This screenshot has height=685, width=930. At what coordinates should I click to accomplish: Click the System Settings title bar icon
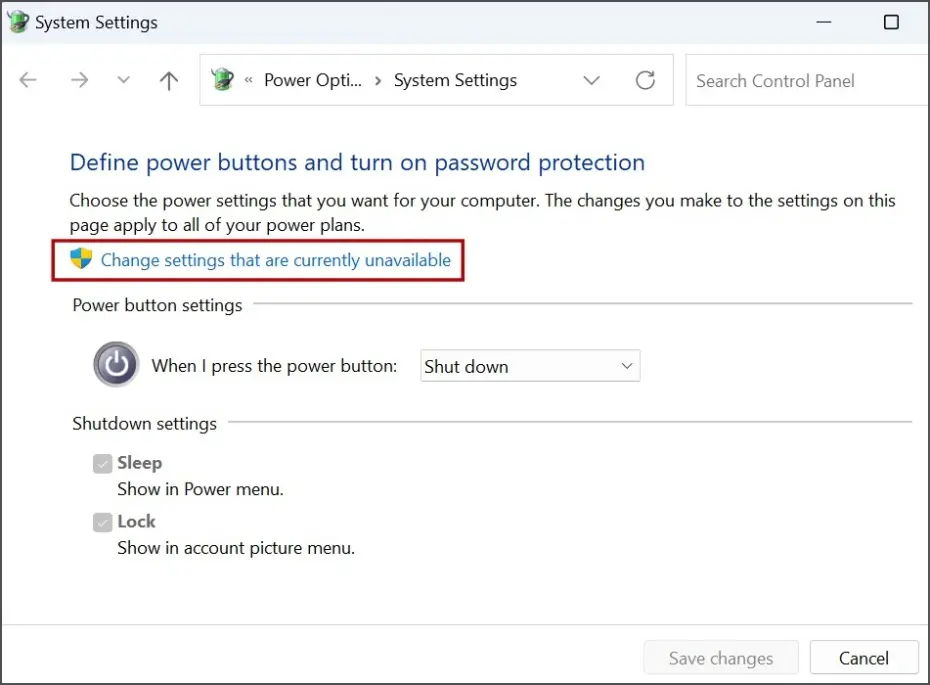click(x=18, y=22)
